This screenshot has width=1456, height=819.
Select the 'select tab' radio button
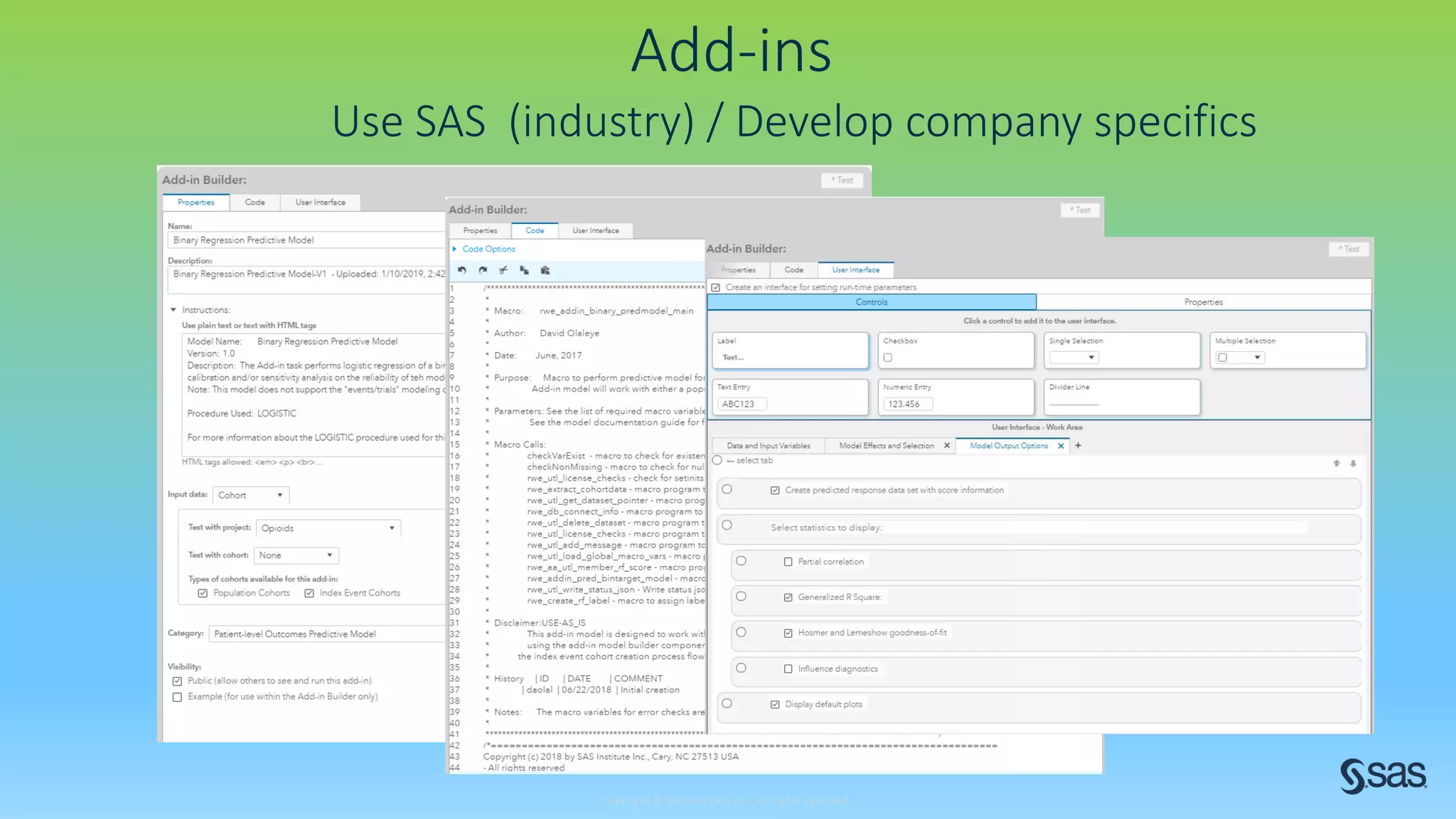pyautogui.click(x=717, y=461)
